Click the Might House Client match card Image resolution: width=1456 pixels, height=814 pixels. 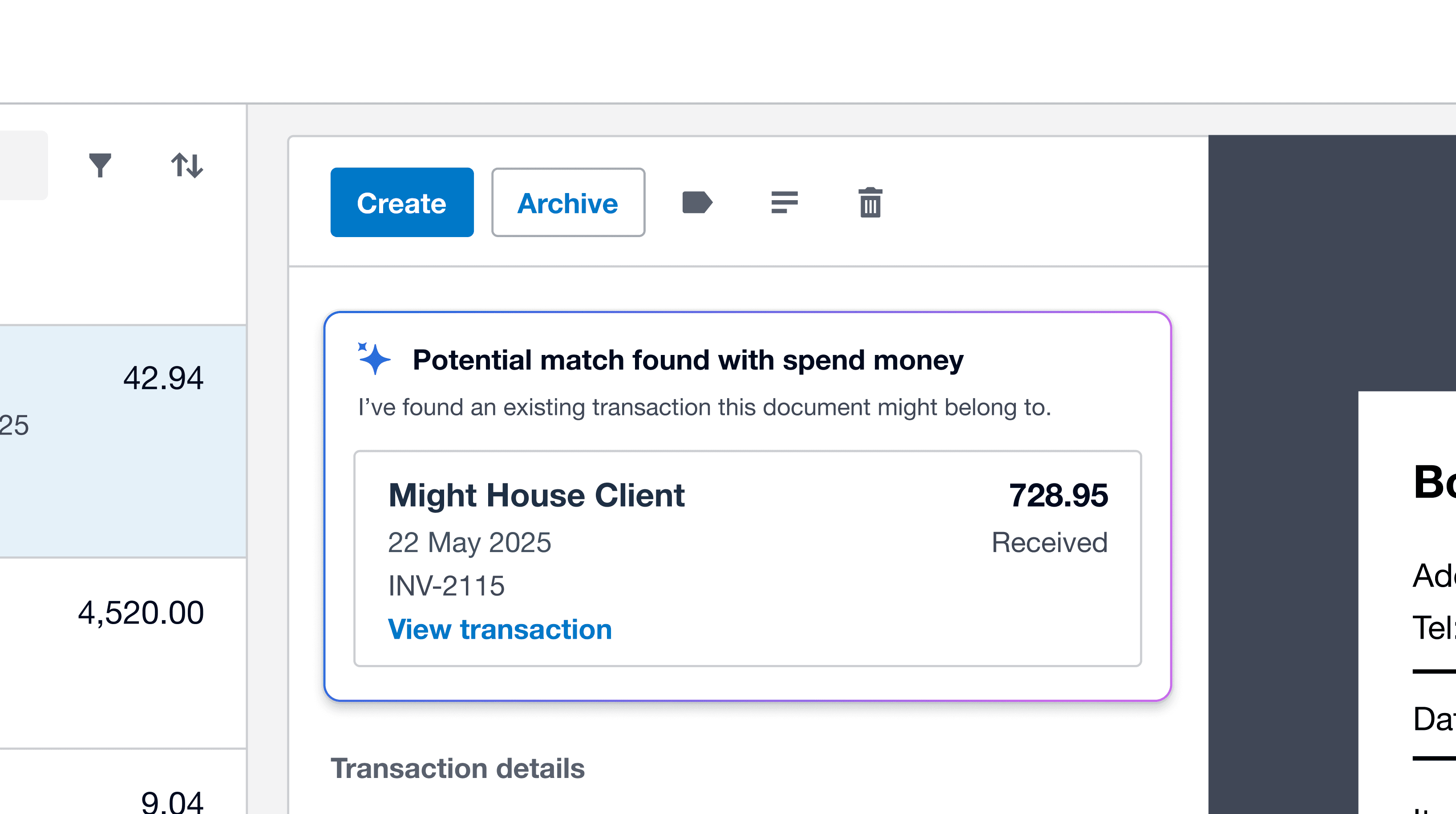tap(747, 558)
